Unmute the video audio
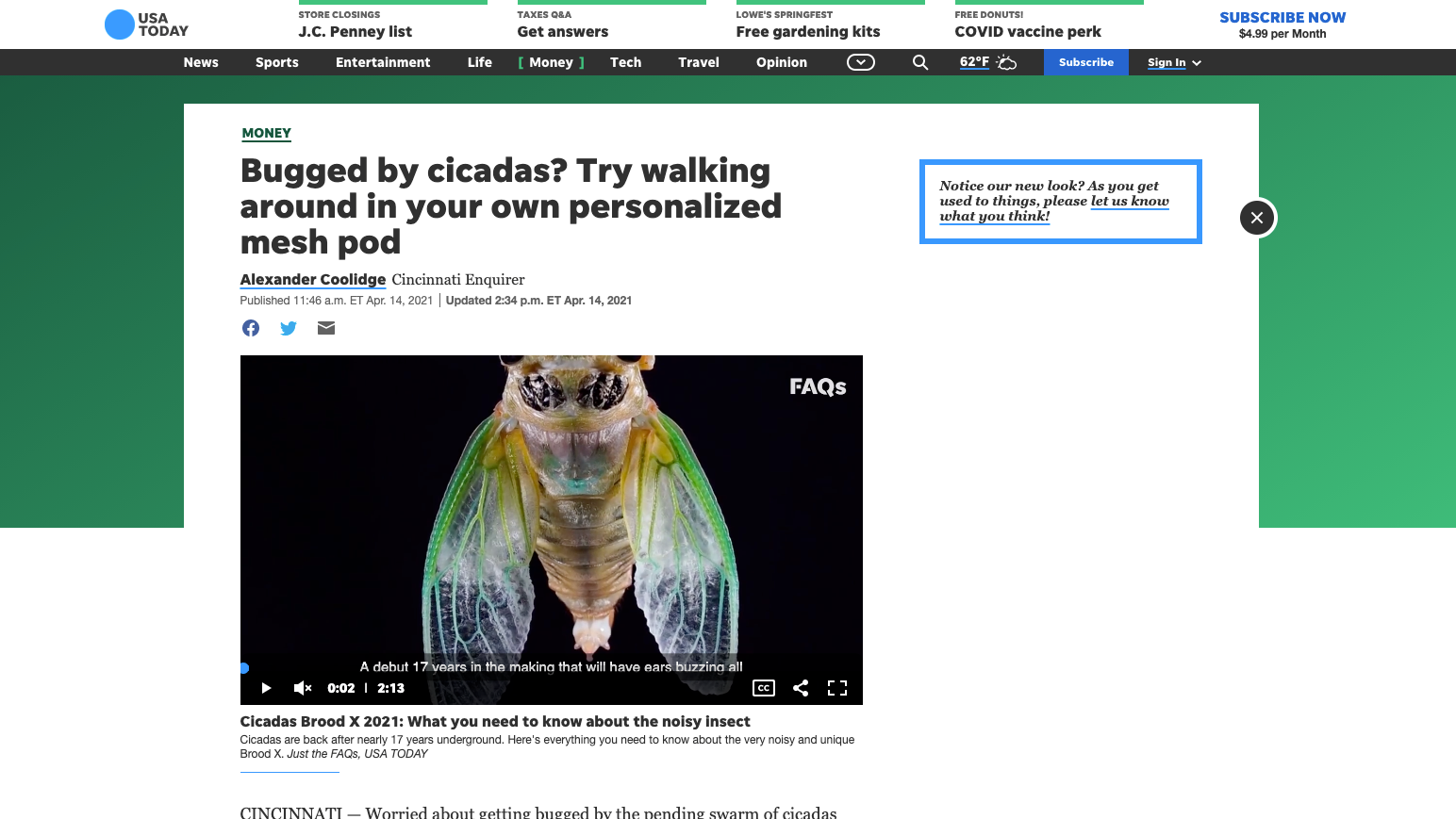This screenshot has width=1456, height=819. click(x=303, y=688)
